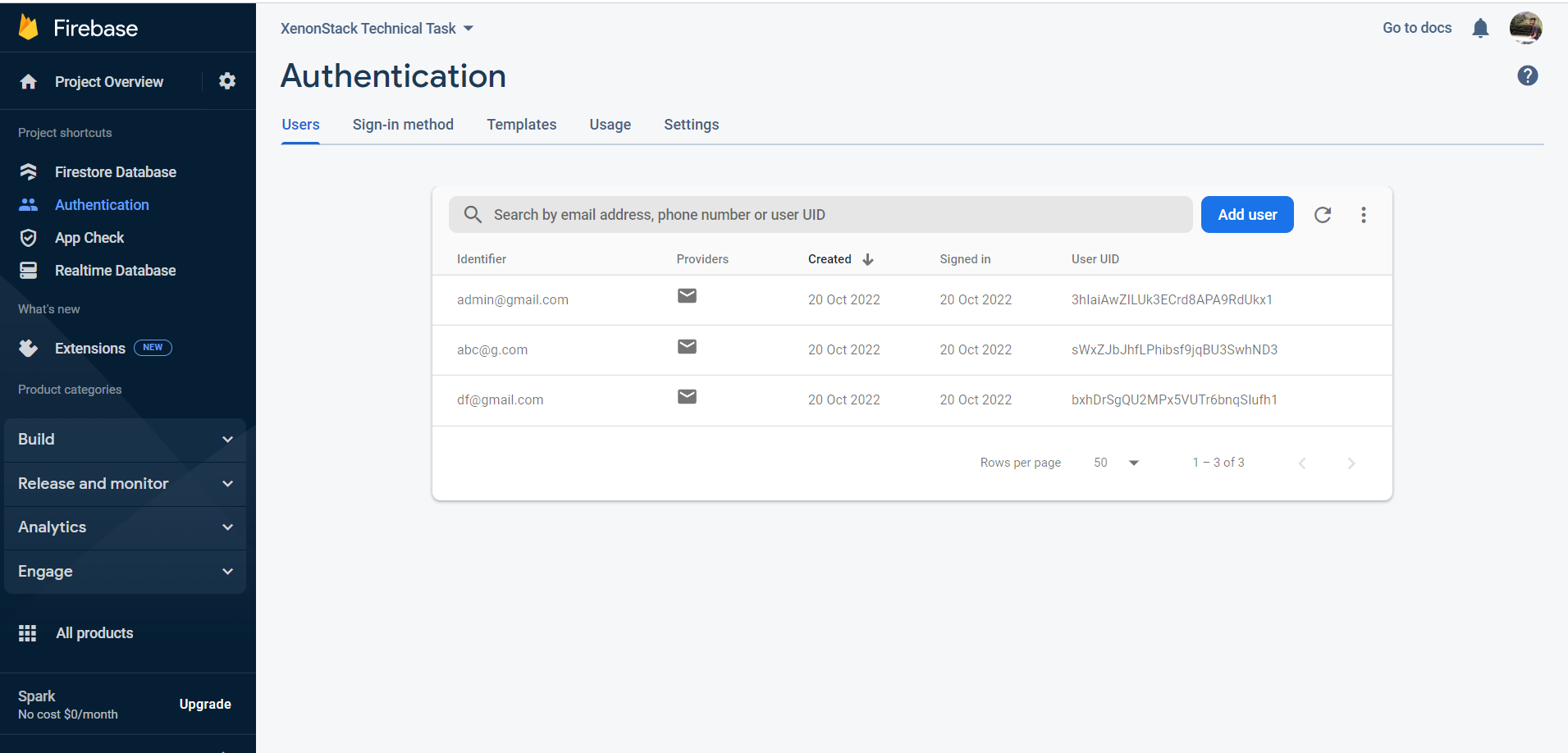1568x753 pixels.
Task: Open Realtime Database from project shortcuts
Action: click(x=115, y=270)
